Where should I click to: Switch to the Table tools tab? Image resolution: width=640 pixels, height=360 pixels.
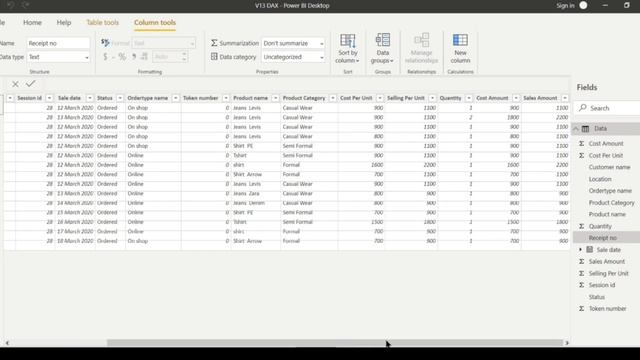[102, 22]
